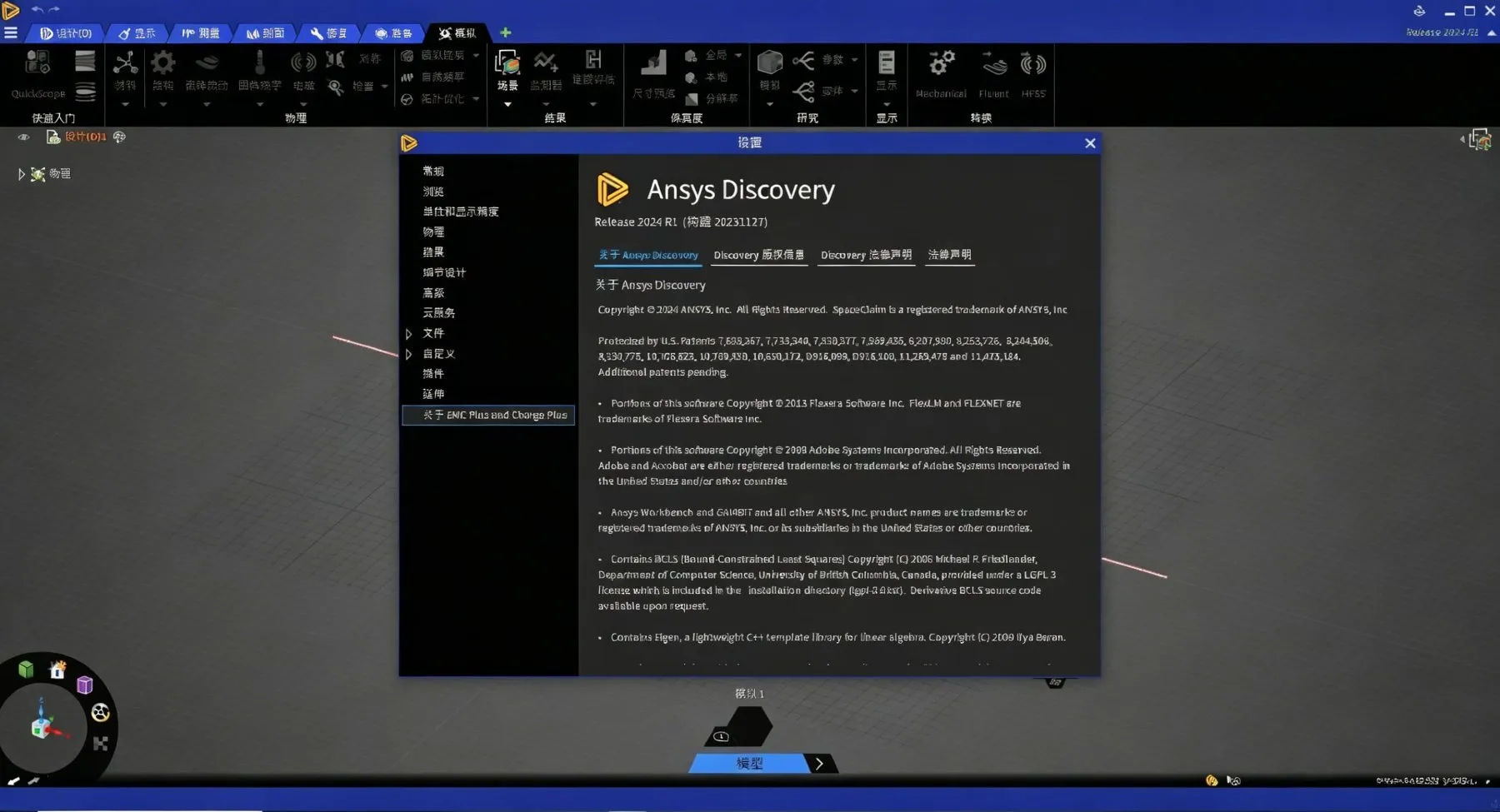
Task: Click the fluid flow icon in the physics group
Action: point(207,63)
